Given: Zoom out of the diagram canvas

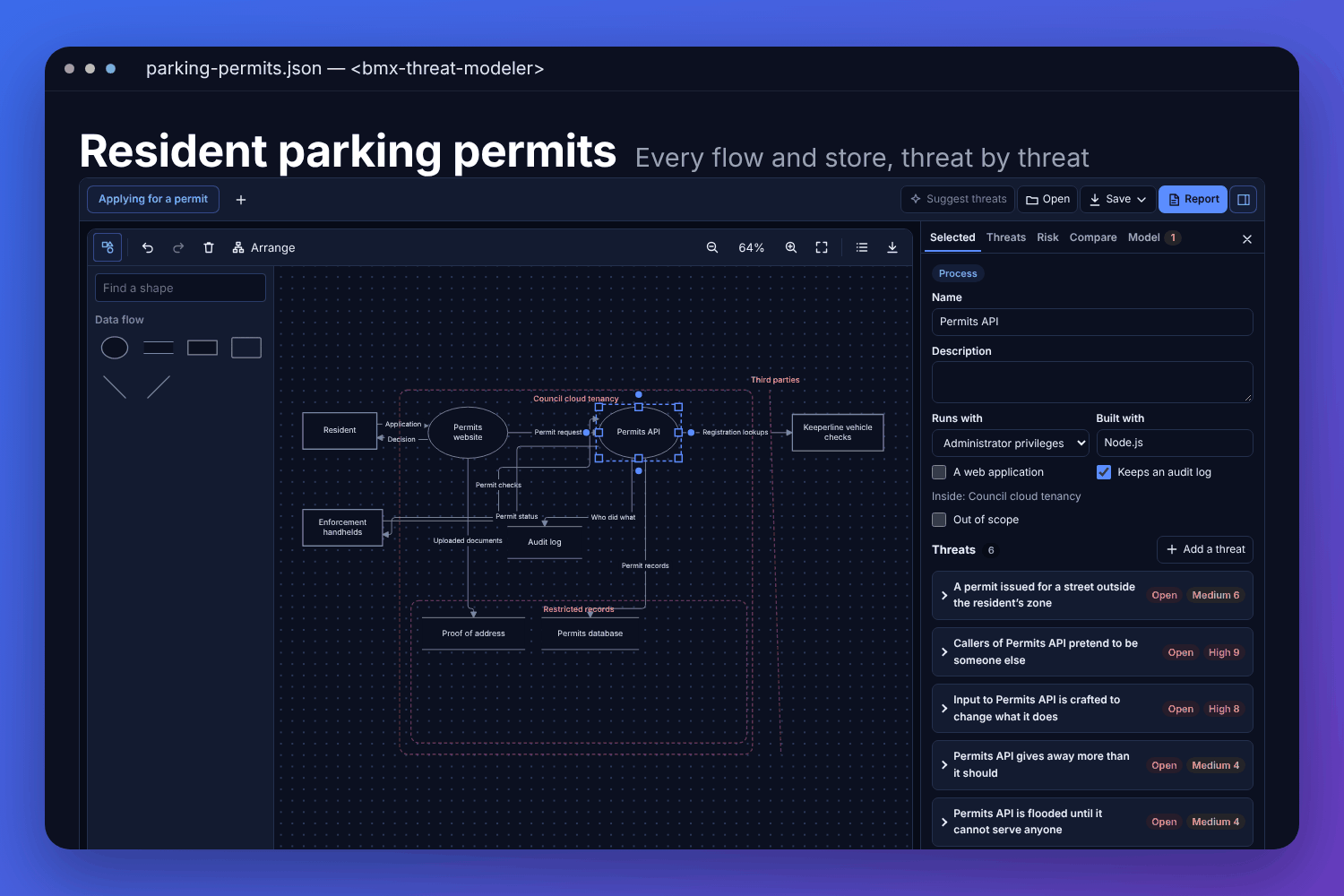Looking at the screenshot, I should point(712,248).
